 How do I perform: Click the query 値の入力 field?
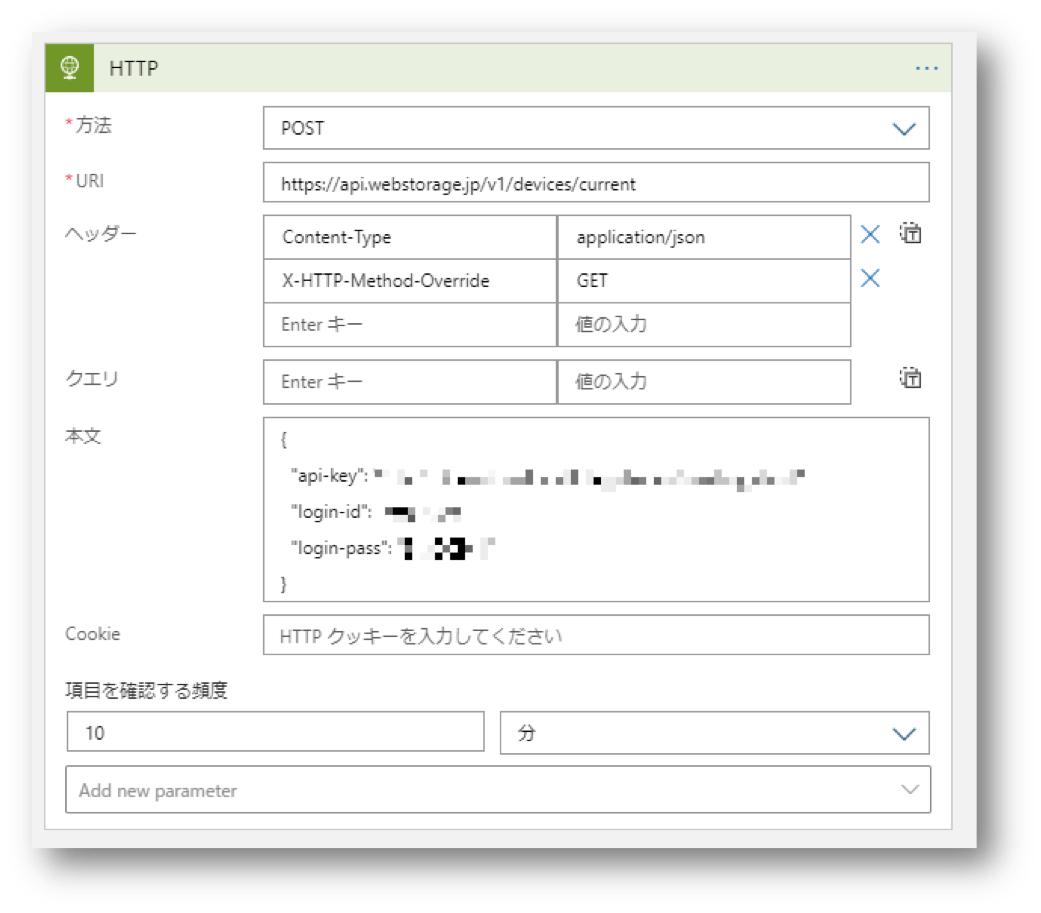point(704,382)
